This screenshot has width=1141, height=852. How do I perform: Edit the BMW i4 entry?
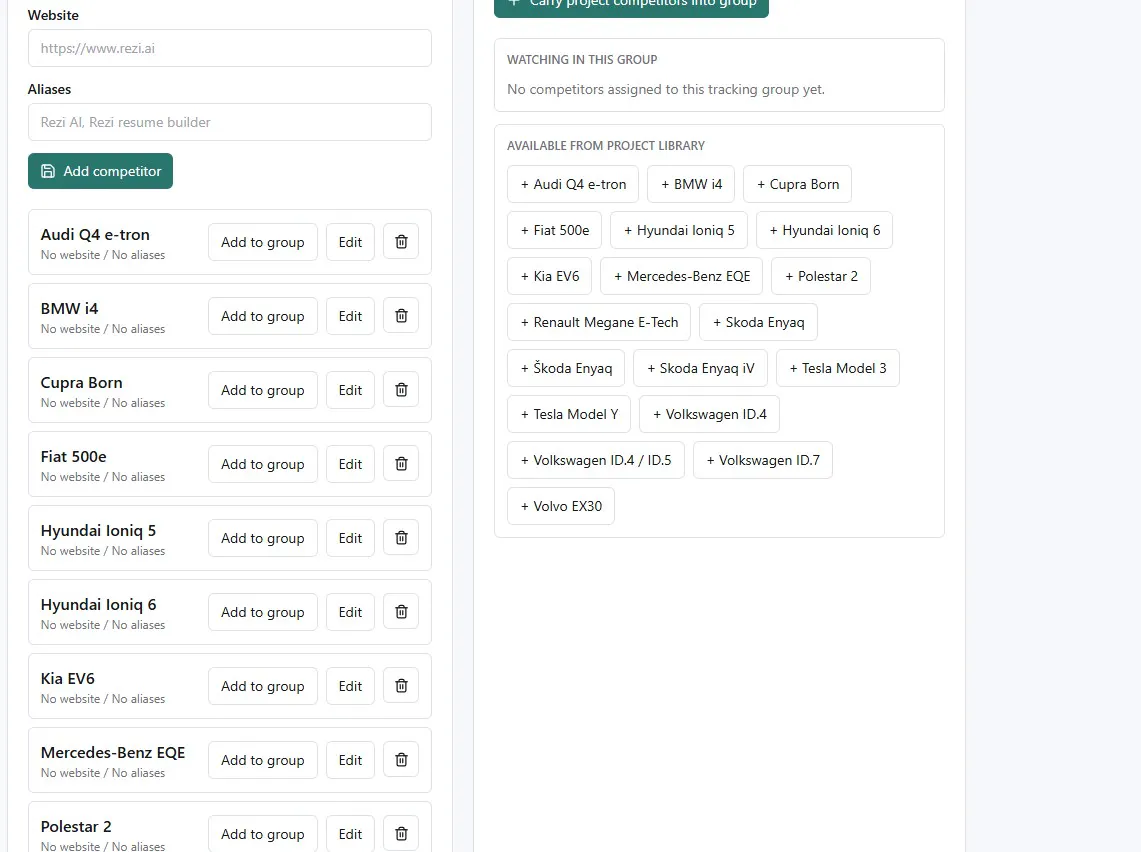(350, 316)
